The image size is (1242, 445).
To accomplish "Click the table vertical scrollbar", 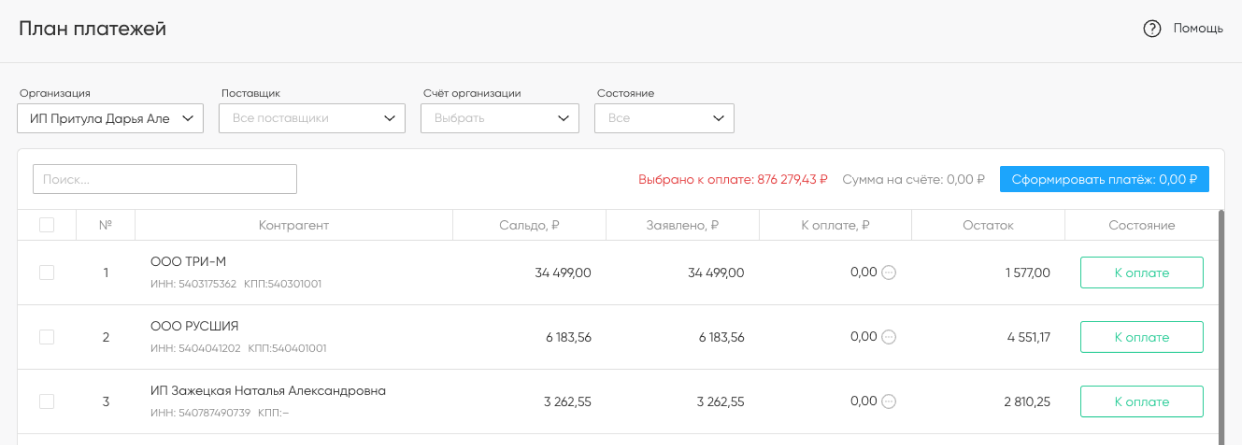I will click(x=1219, y=327).
